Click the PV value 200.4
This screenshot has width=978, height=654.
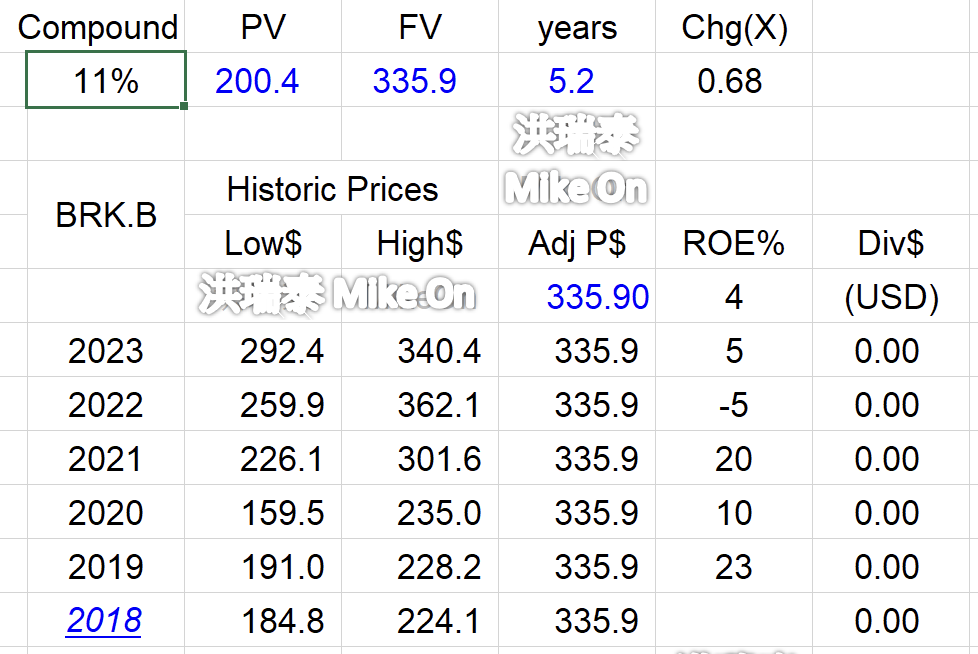coord(257,81)
